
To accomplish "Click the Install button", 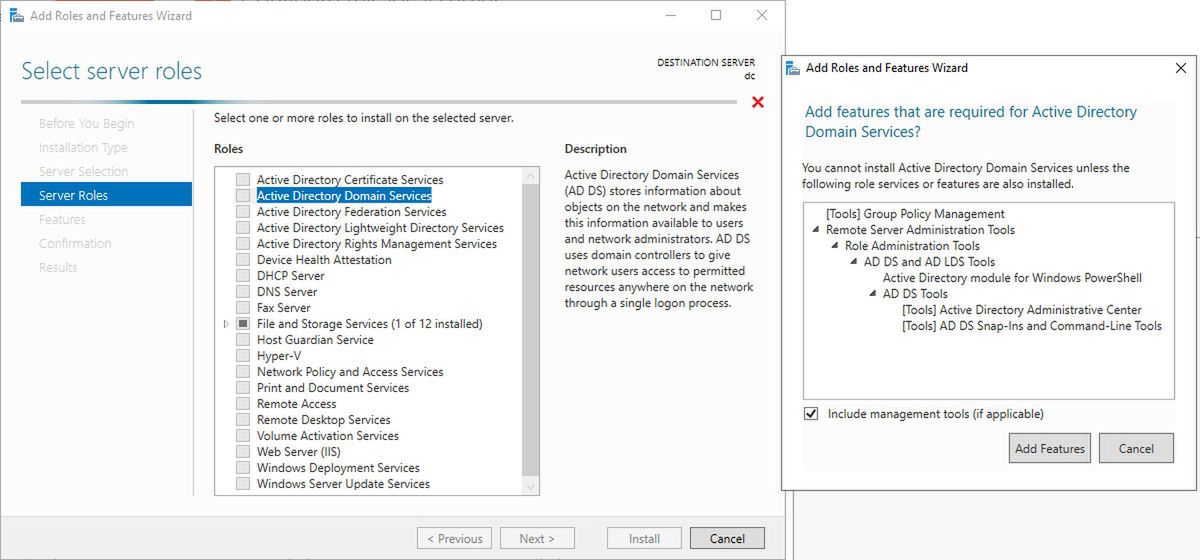I will (644, 538).
